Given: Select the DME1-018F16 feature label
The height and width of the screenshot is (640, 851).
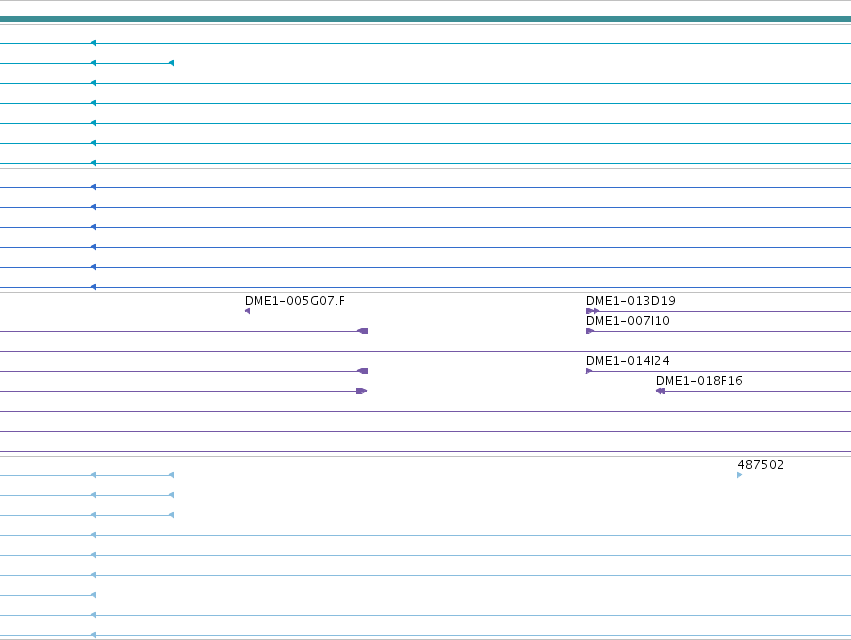Looking at the screenshot, I should coord(699,381).
